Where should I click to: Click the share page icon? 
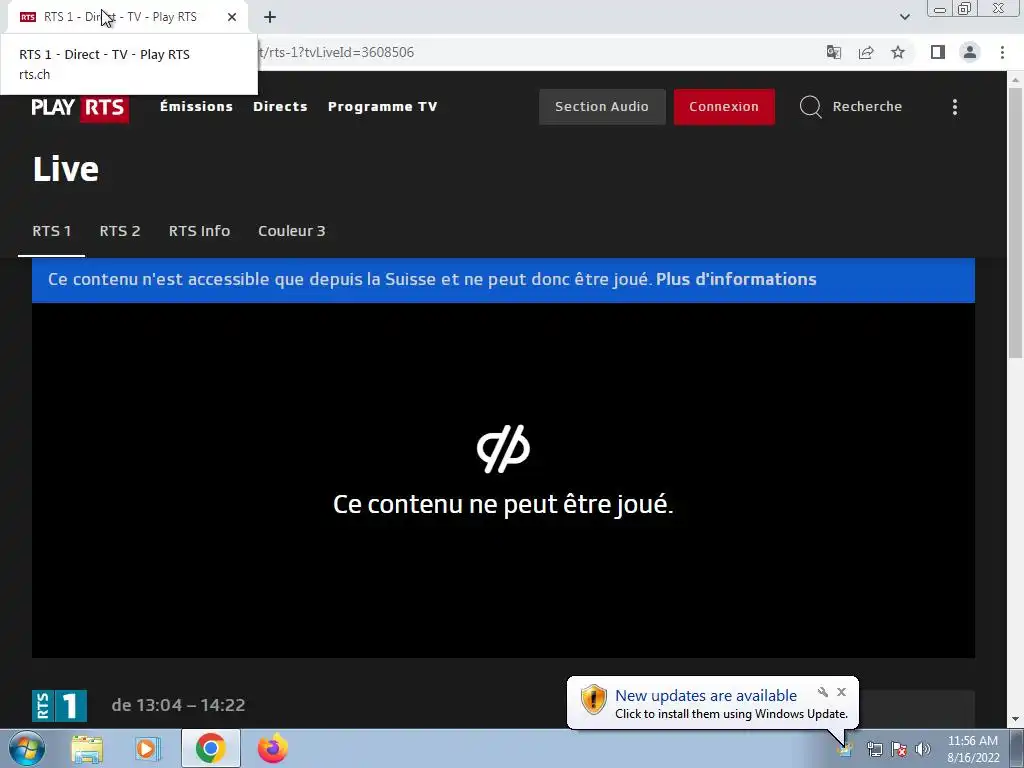[x=866, y=52]
